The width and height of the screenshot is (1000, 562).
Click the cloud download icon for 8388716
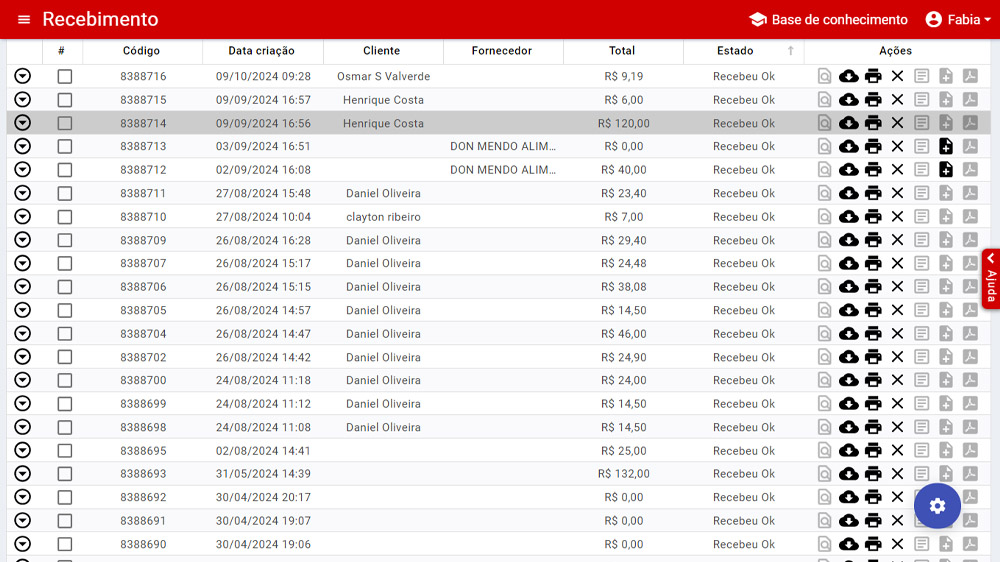pyautogui.click(x=849, y=76)
